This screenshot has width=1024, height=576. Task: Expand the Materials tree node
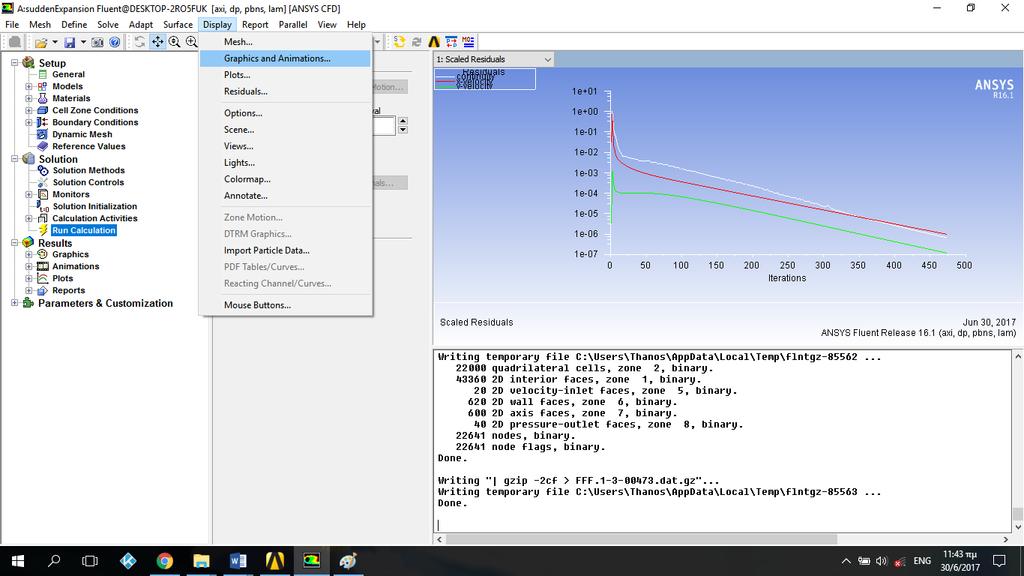(29, 98)
